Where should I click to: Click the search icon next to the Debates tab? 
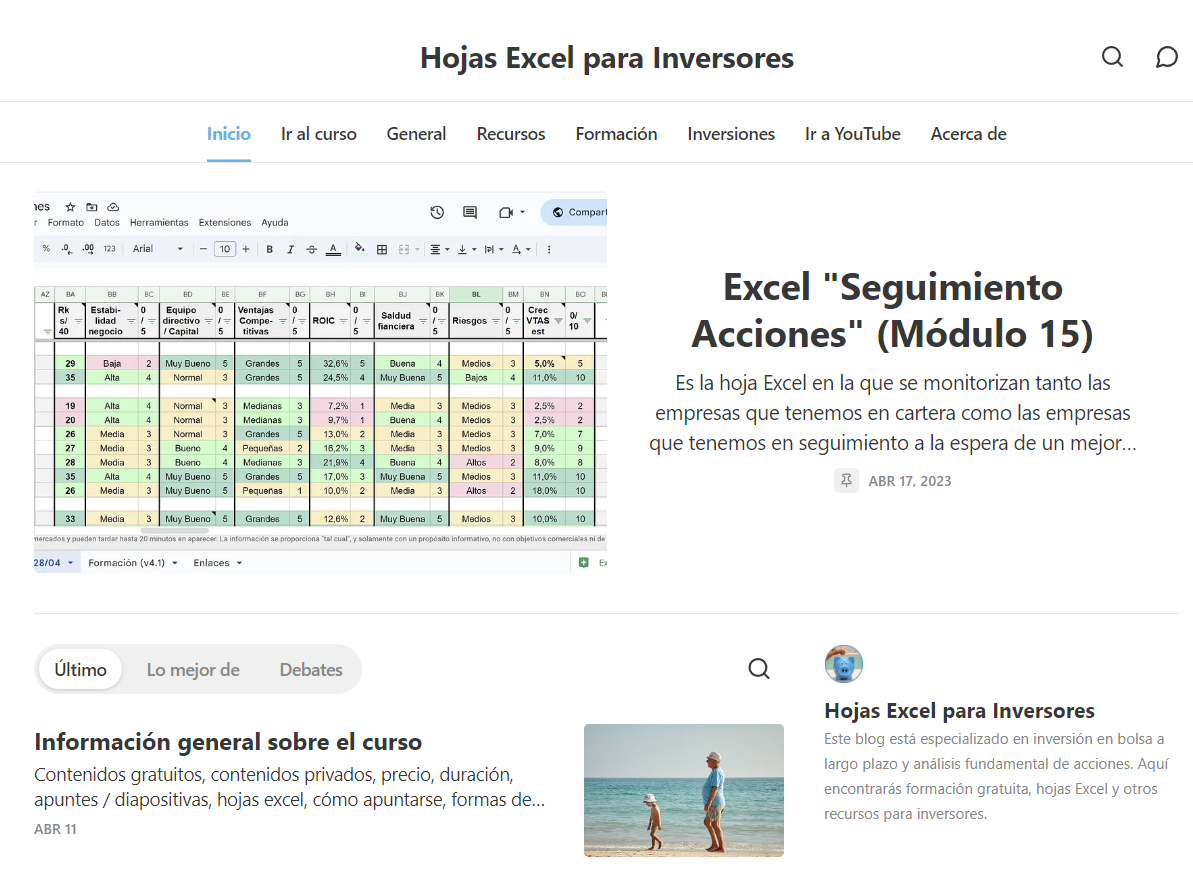(759, 669)
